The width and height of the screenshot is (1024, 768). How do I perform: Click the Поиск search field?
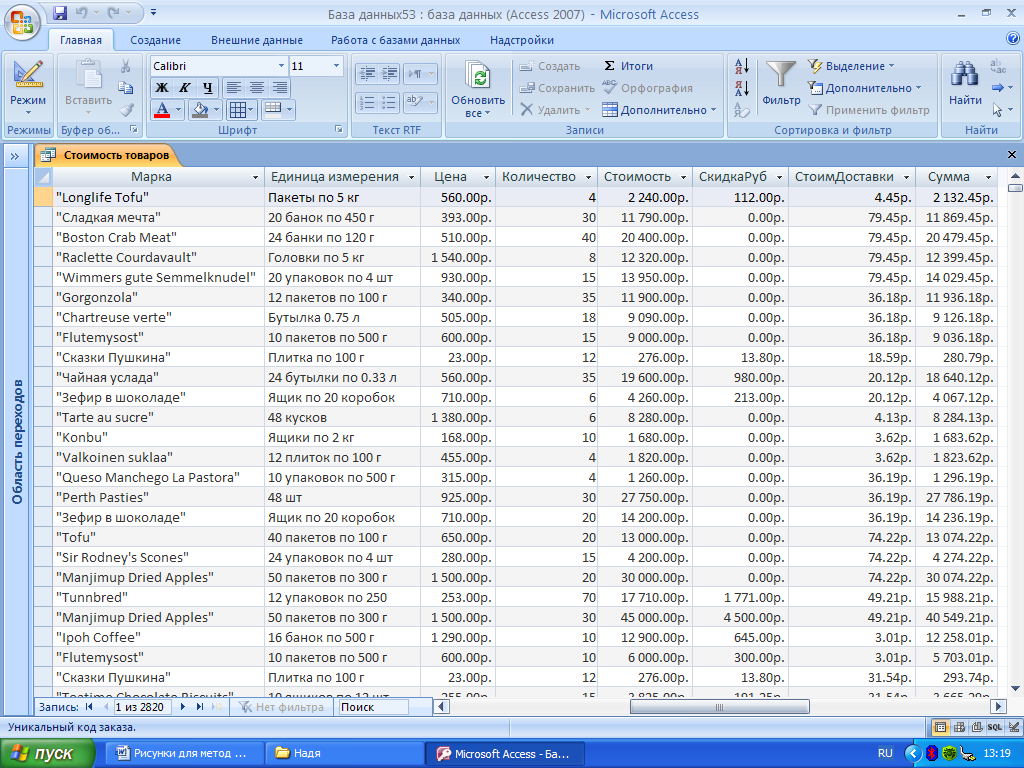click(x=374, y=707)
